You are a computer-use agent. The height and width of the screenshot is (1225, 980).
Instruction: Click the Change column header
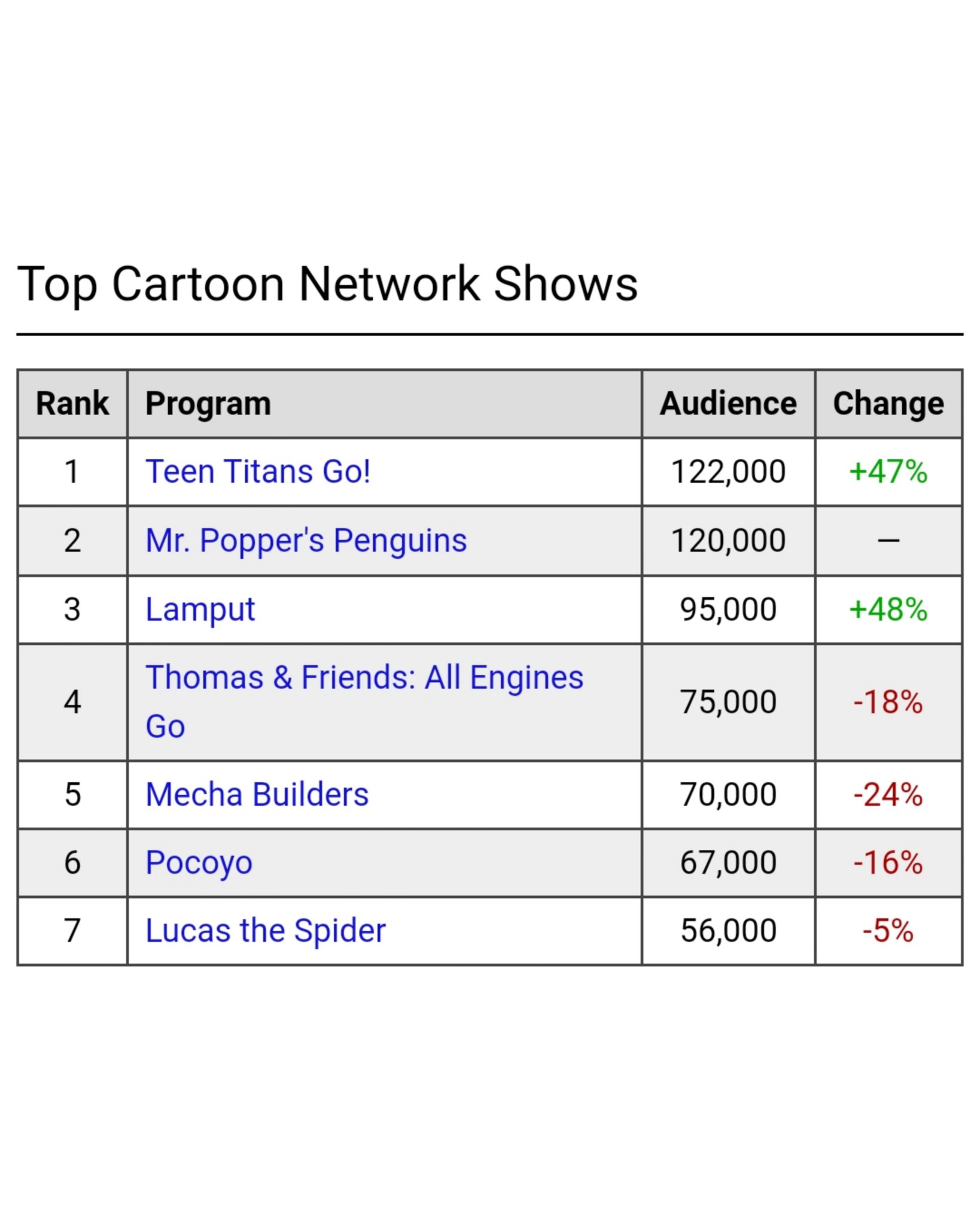(x=888, y=404)
